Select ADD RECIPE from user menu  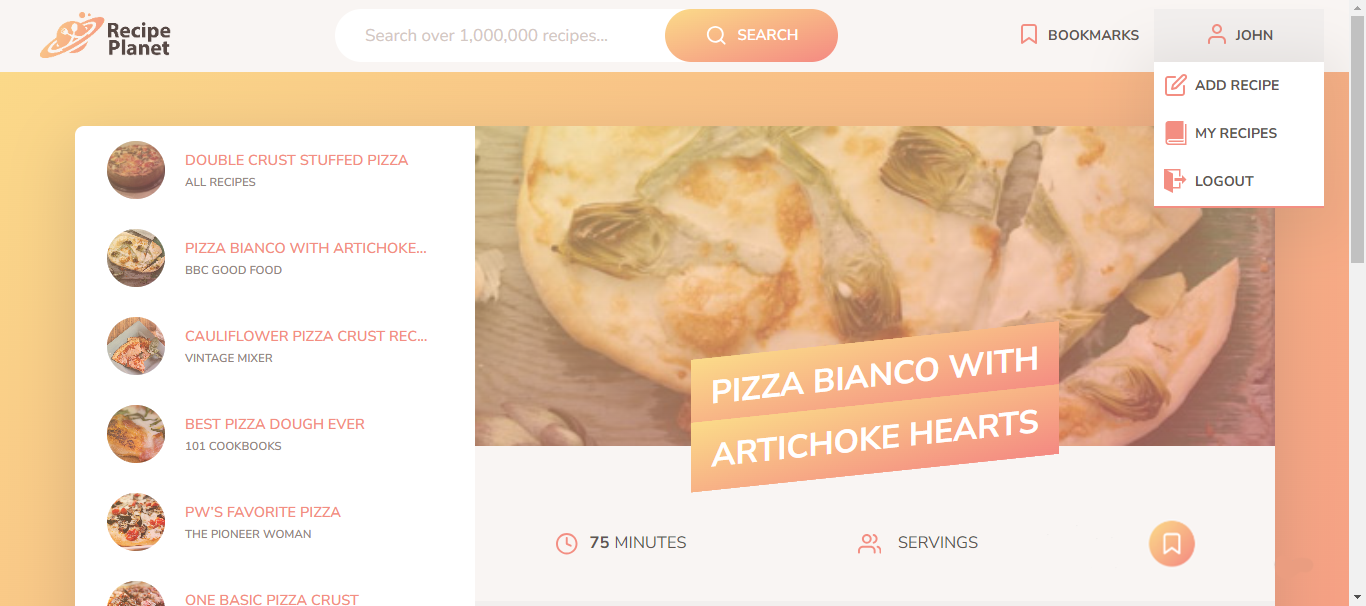(1239, 86)
